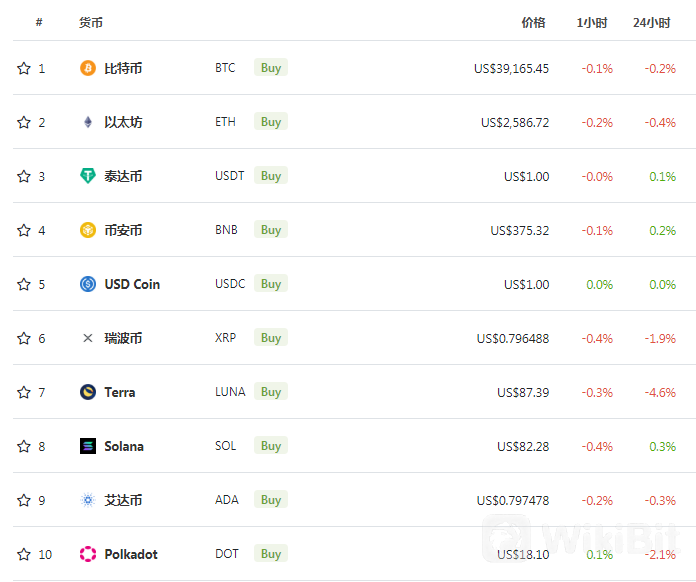Click the Cardano 艾达币 starburst icon
The height and width of the screenshot is (582, 696).
[x=88, y=500]
